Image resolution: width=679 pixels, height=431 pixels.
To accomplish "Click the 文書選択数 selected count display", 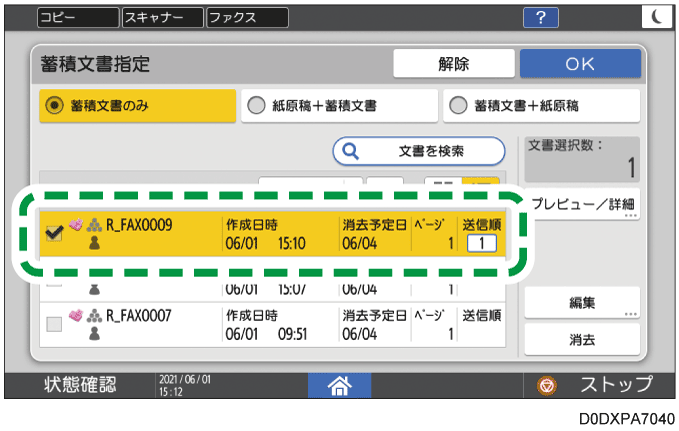I will click(x=582, y=159).
